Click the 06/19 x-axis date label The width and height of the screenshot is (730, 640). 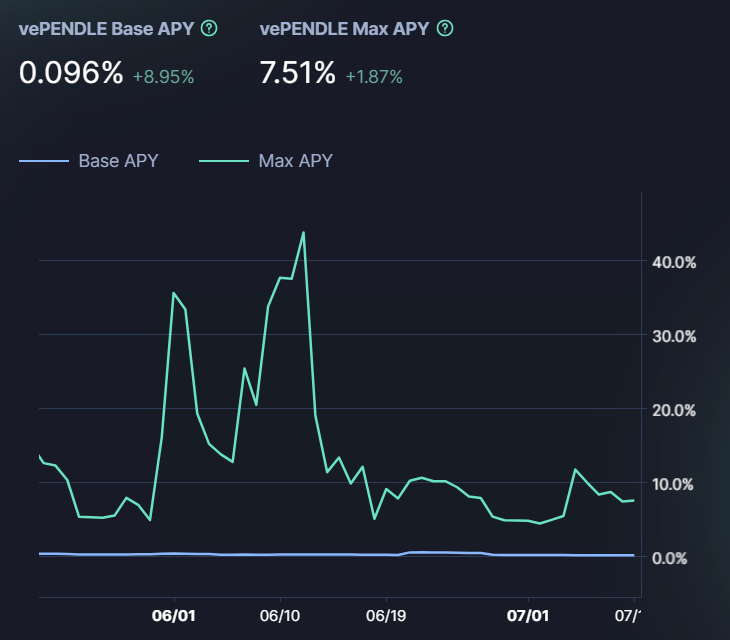pos(386,616)
